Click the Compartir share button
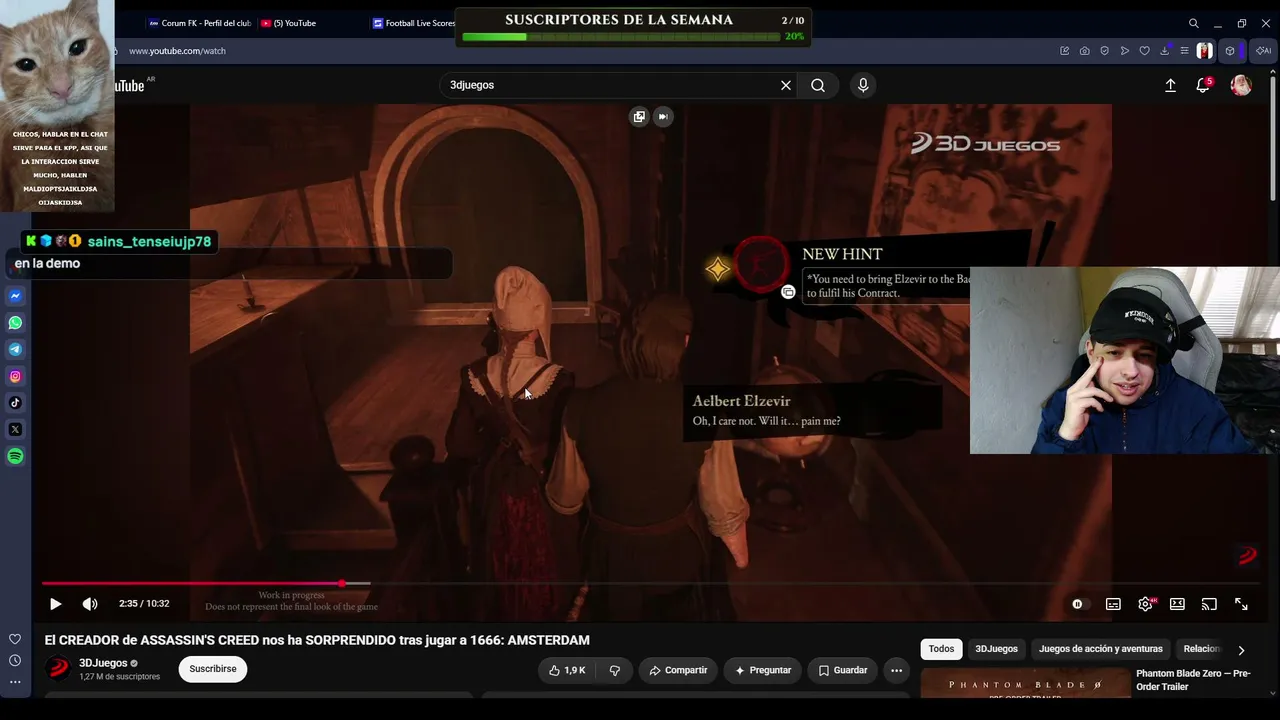The image size is (1280, 720). pos(678,670)
